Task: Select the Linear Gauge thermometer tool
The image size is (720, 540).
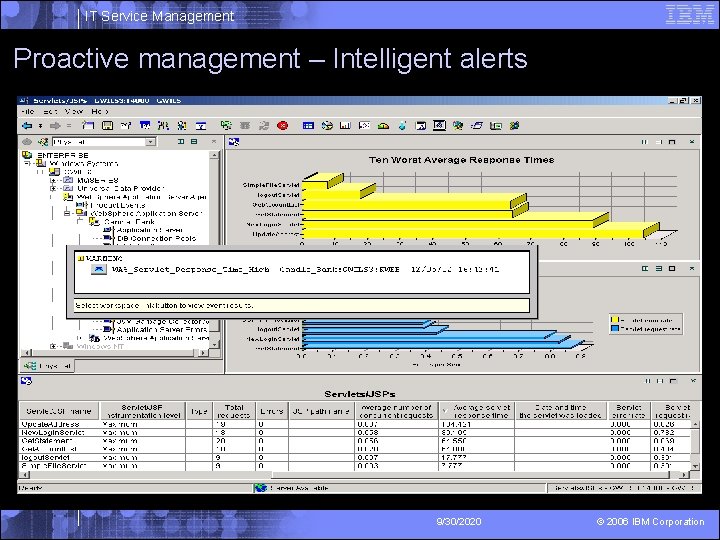Action: (x=402, y=125)
